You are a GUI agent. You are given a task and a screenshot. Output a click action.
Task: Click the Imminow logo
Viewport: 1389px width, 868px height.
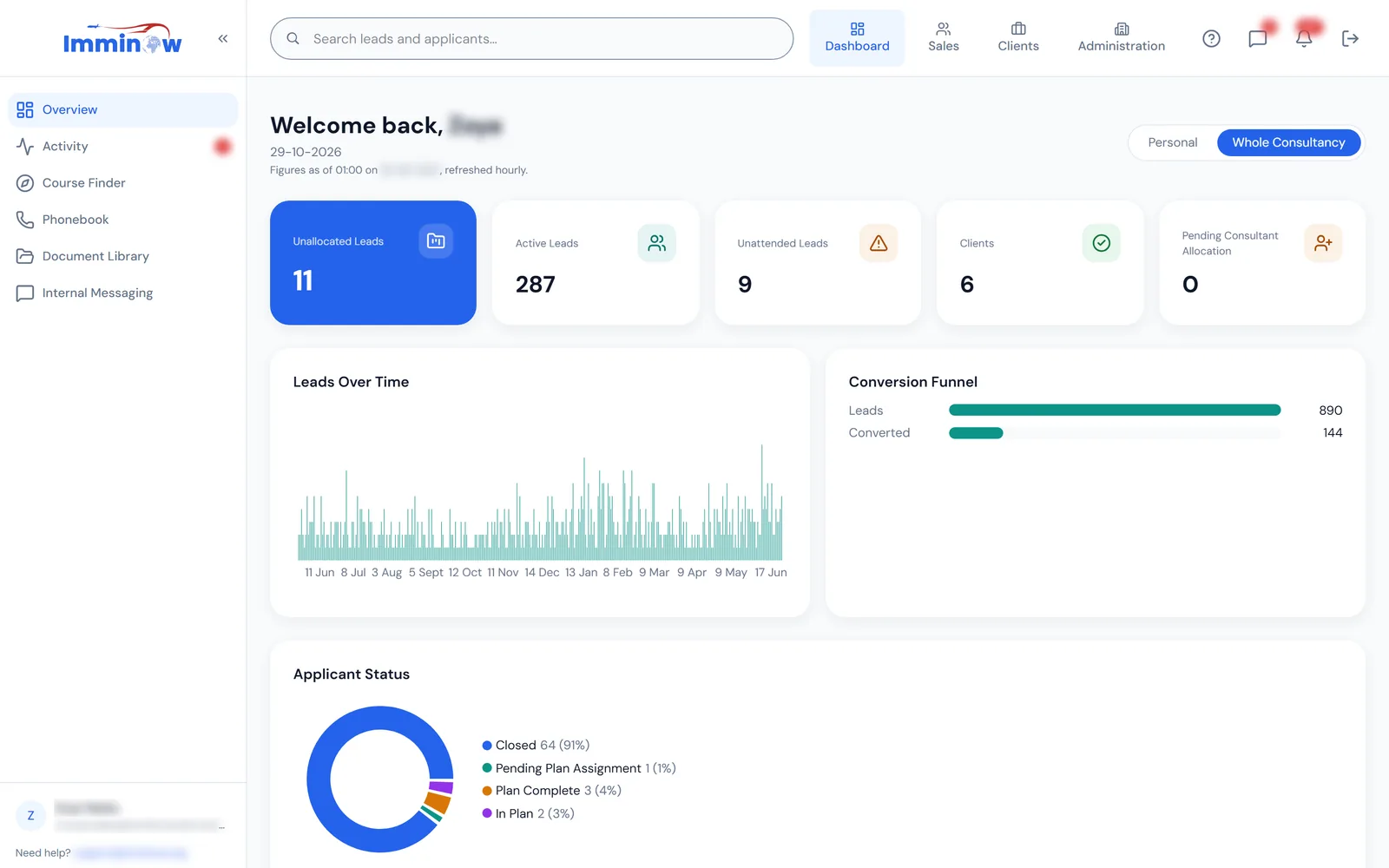tap(122, 39)
